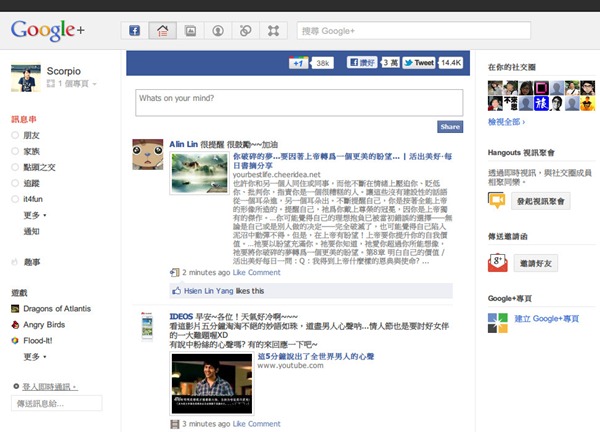Viewport: 600px width, 432px height.
Task: Click the Hangouts video camera icon
Action: pyautogui.click(x=497, y=201)
